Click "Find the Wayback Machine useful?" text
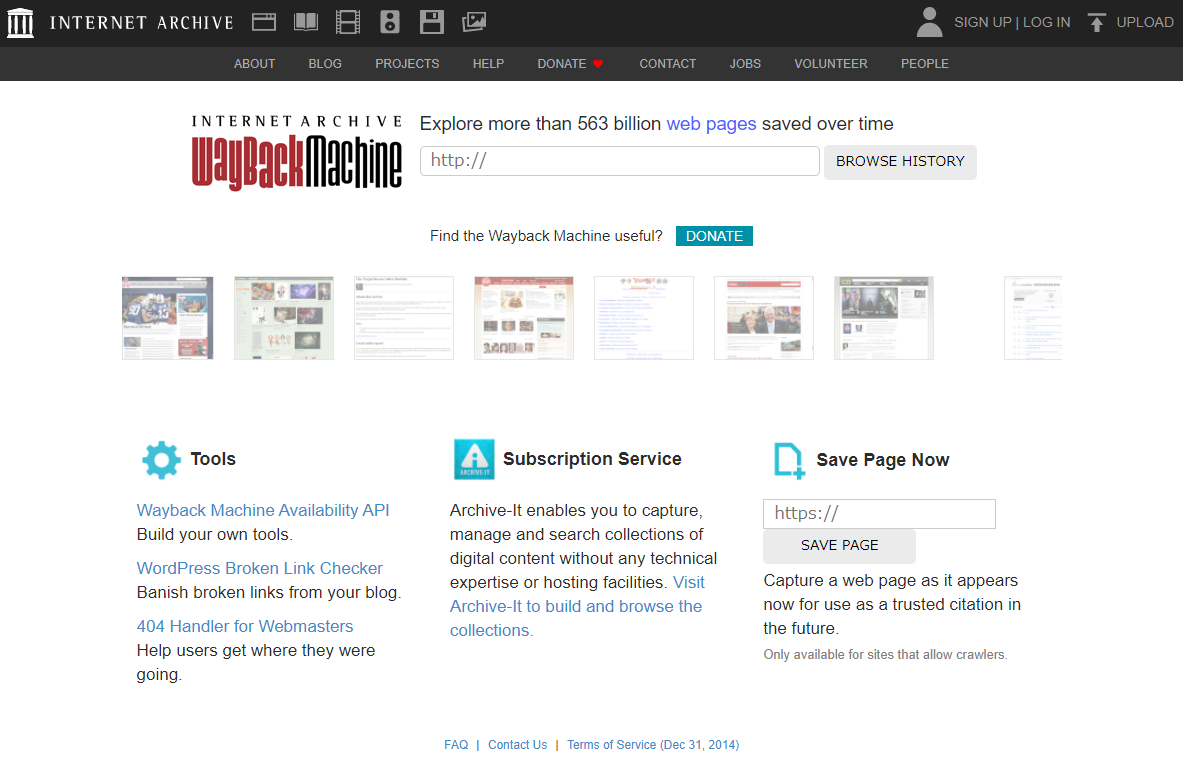 coord(546,236)
